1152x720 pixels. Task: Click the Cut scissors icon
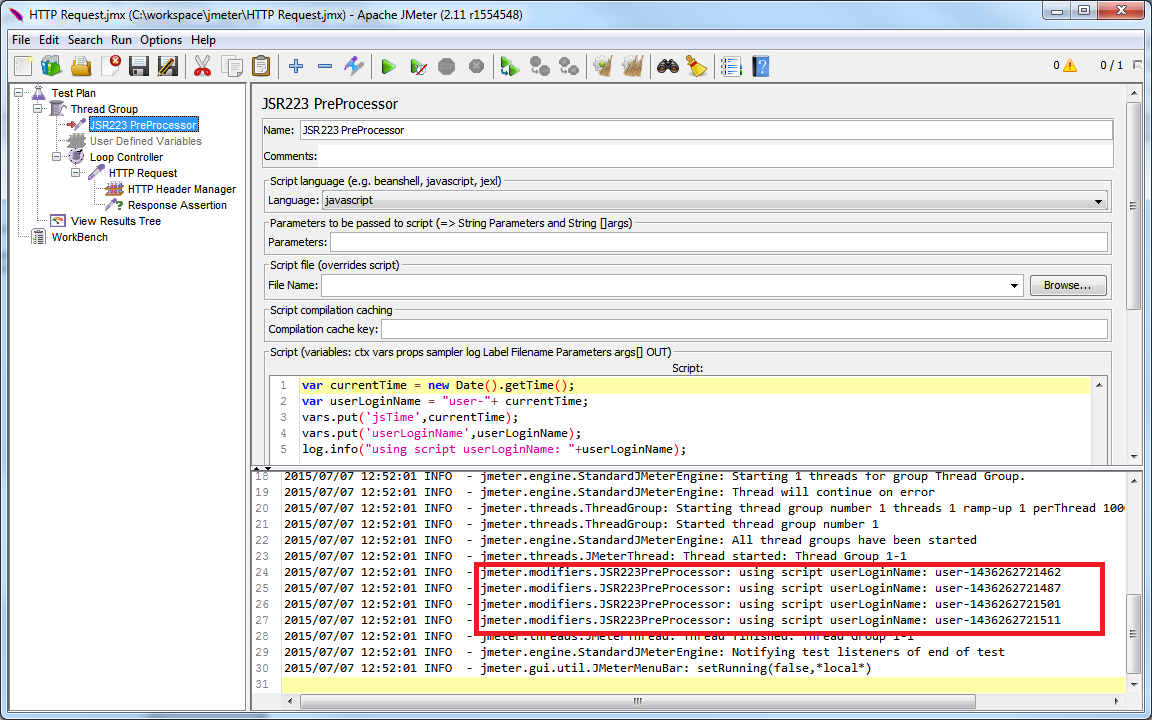point(202,67)
